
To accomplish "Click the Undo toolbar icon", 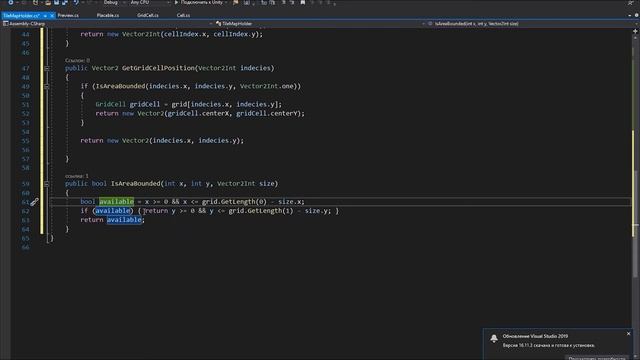I will (x=76, y=2).
